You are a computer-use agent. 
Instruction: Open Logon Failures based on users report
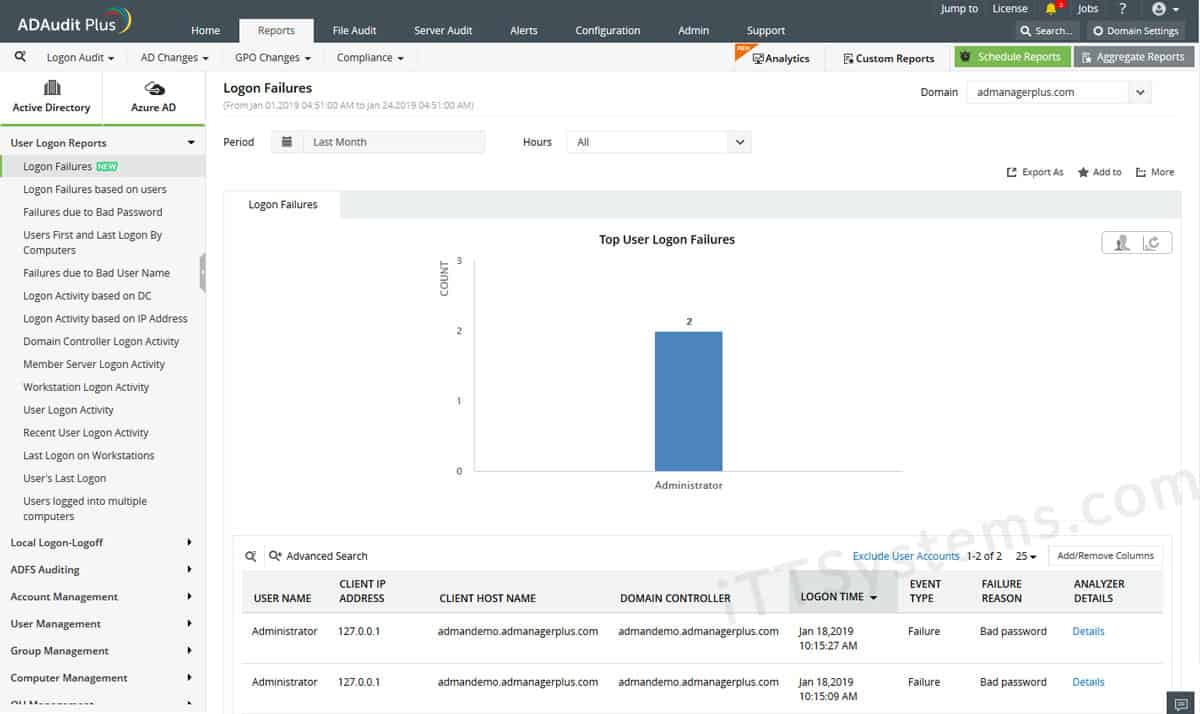(95, 189)
